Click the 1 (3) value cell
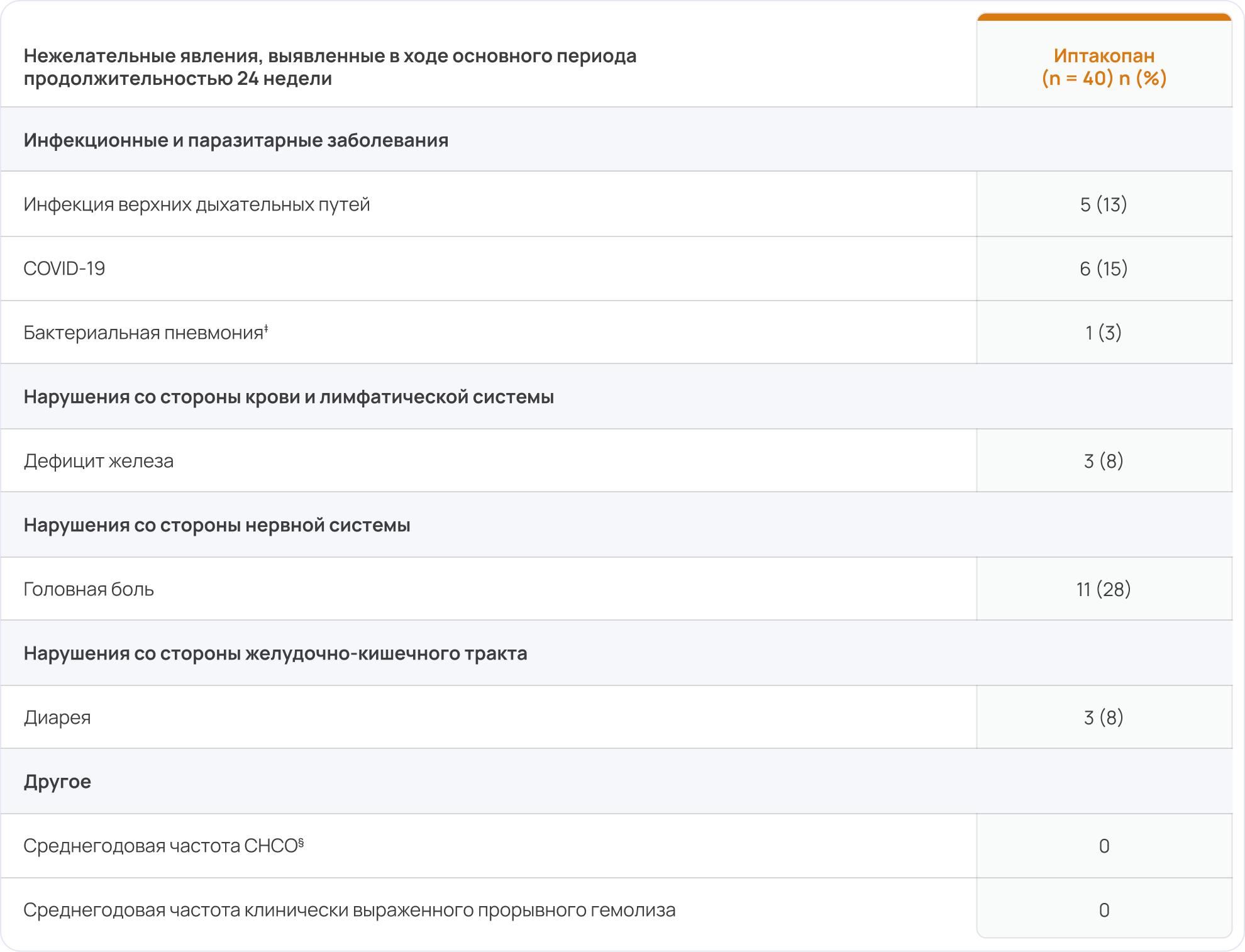1245x952 pixels. coord(1104,333)
